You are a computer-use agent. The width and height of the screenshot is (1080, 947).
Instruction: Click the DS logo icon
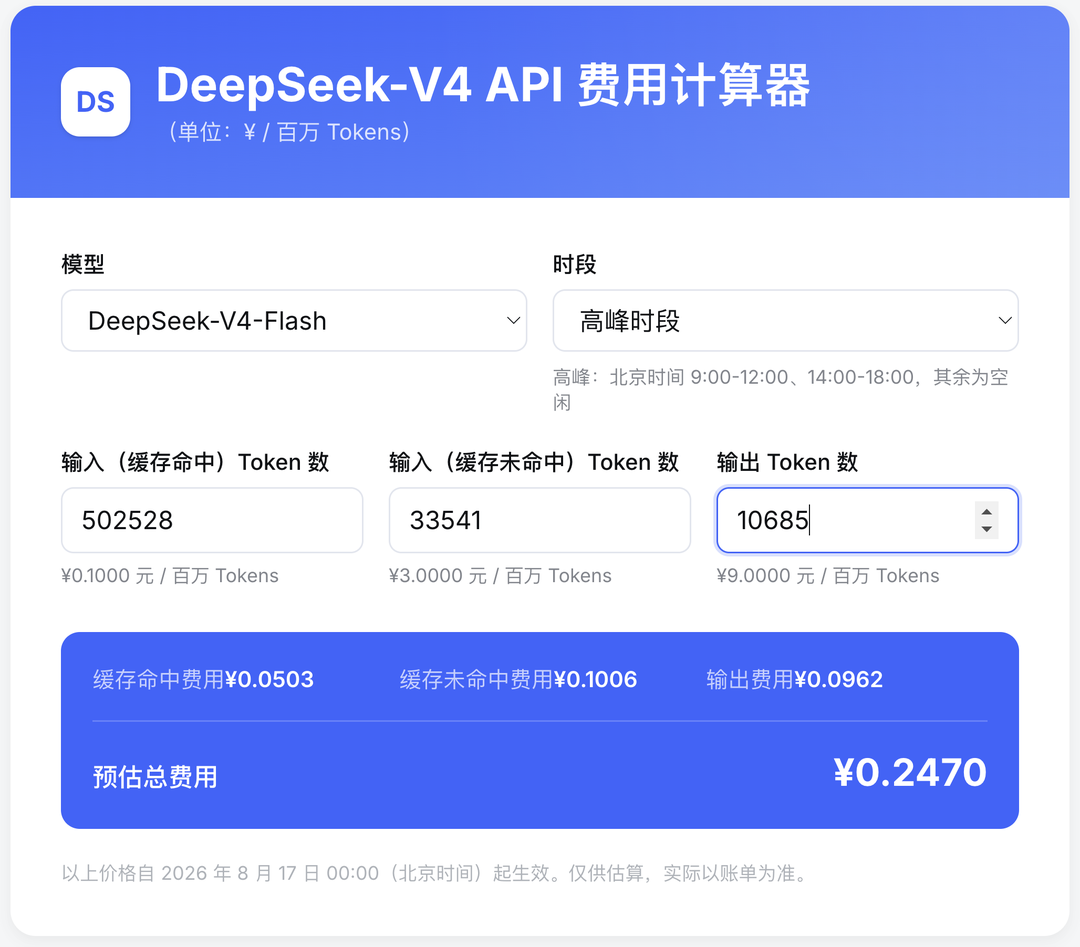click(x=96, y=102)
